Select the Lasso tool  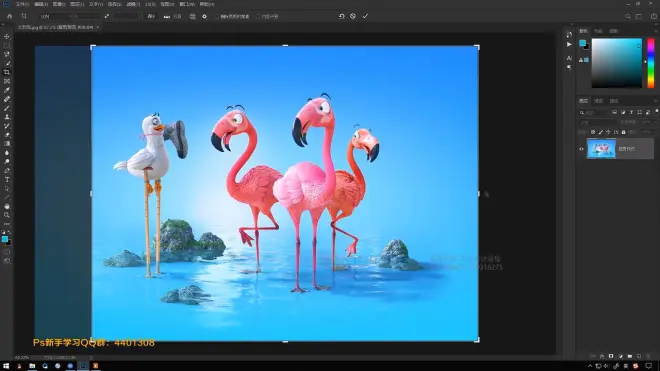(x=7, y=54)
